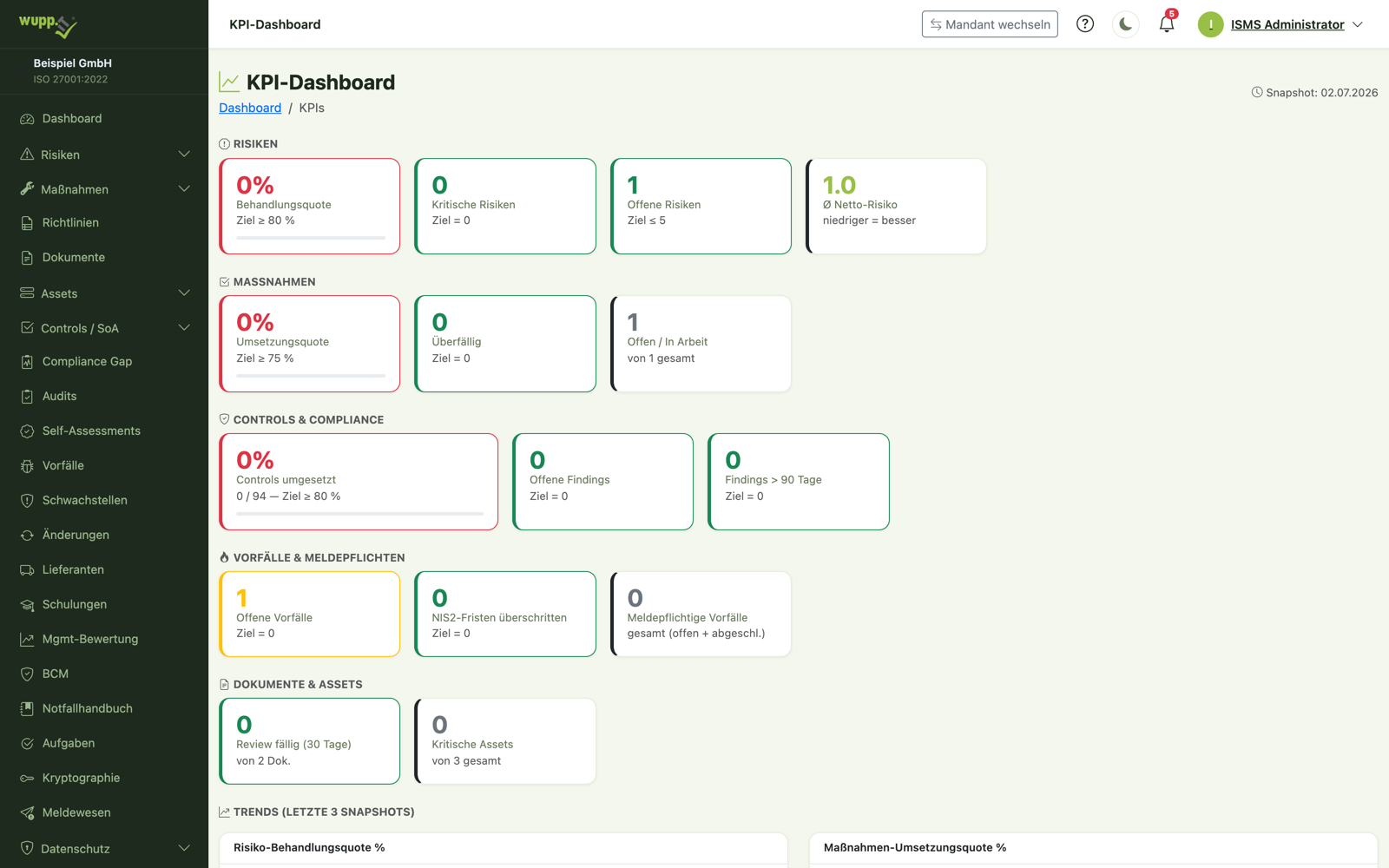This screenshot has width=1389, height=868.
Task: Click the Kryptographie key icon
Action: point(27,779)
